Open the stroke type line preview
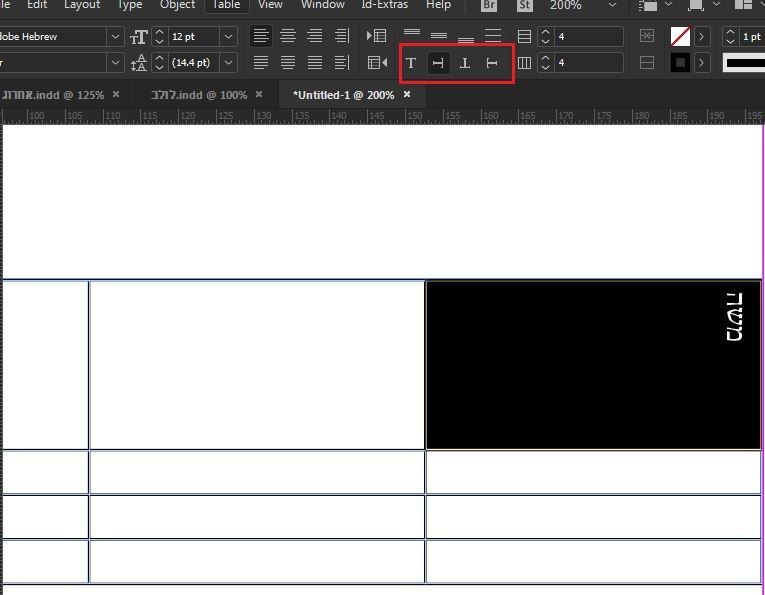The image size is (765, 595). click(x=744, y=63)
